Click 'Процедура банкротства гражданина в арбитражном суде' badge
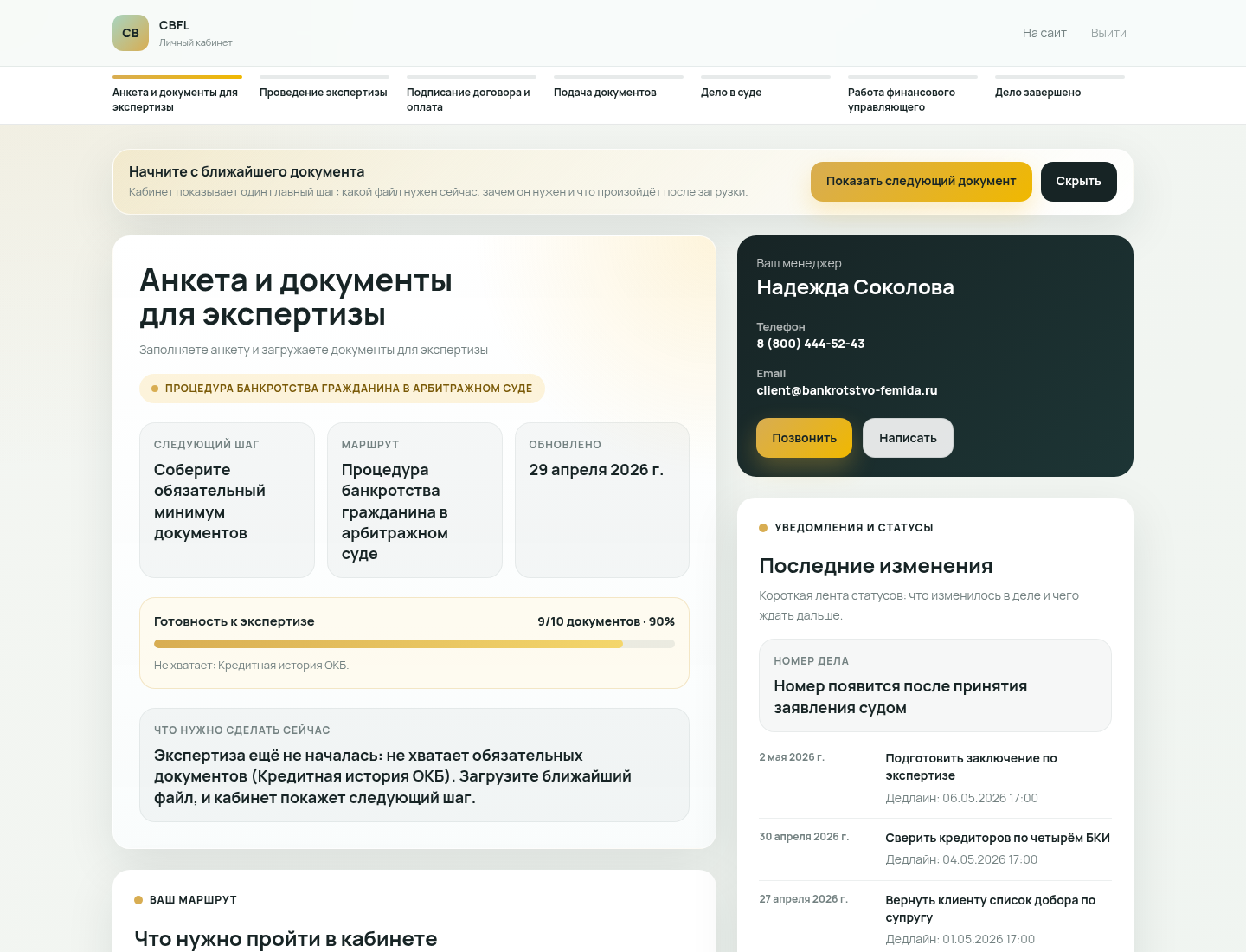This screenshot has height=952, width=1246. pos(342,389)
